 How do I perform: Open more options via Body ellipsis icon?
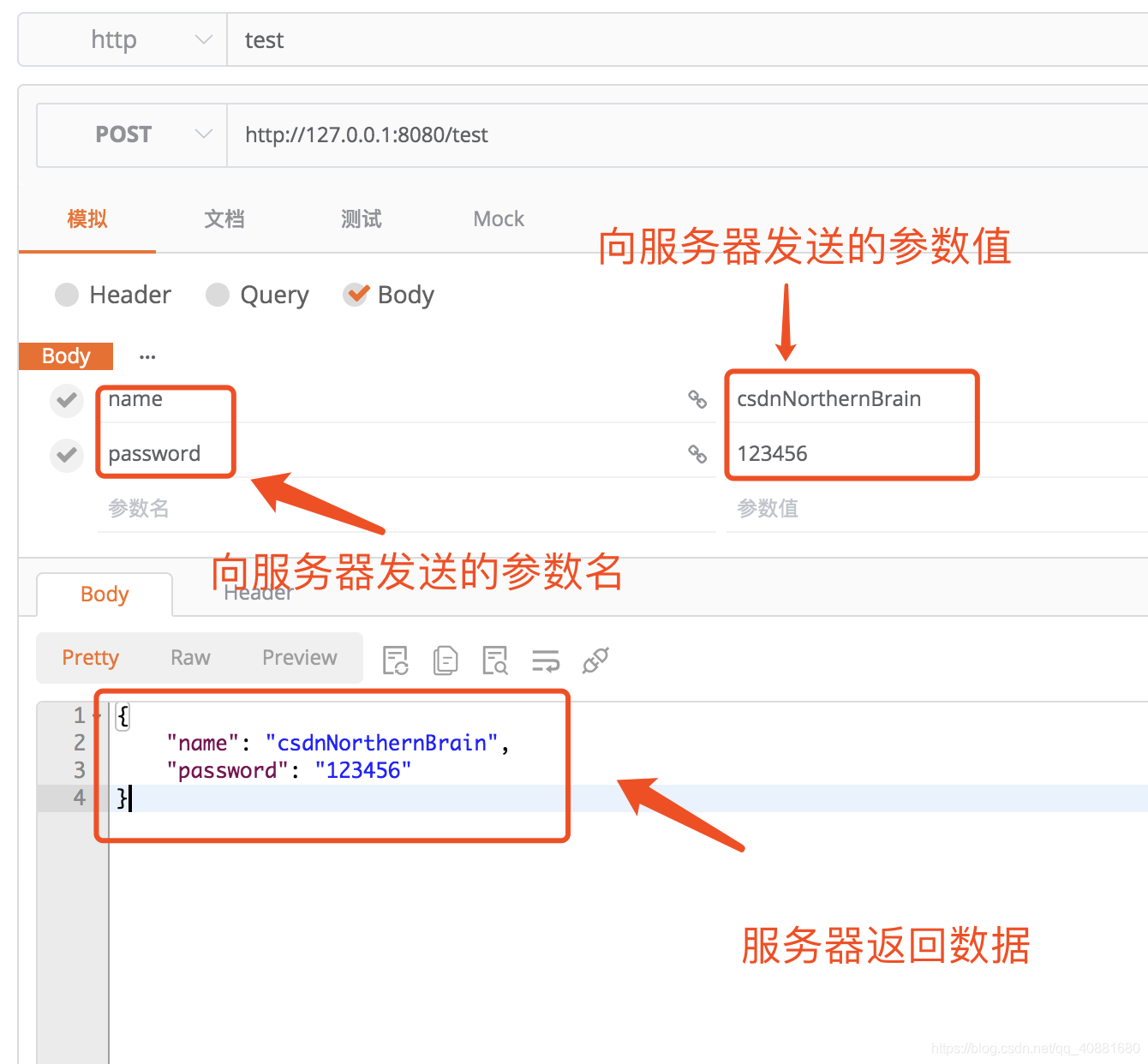(x=147, y=356)
